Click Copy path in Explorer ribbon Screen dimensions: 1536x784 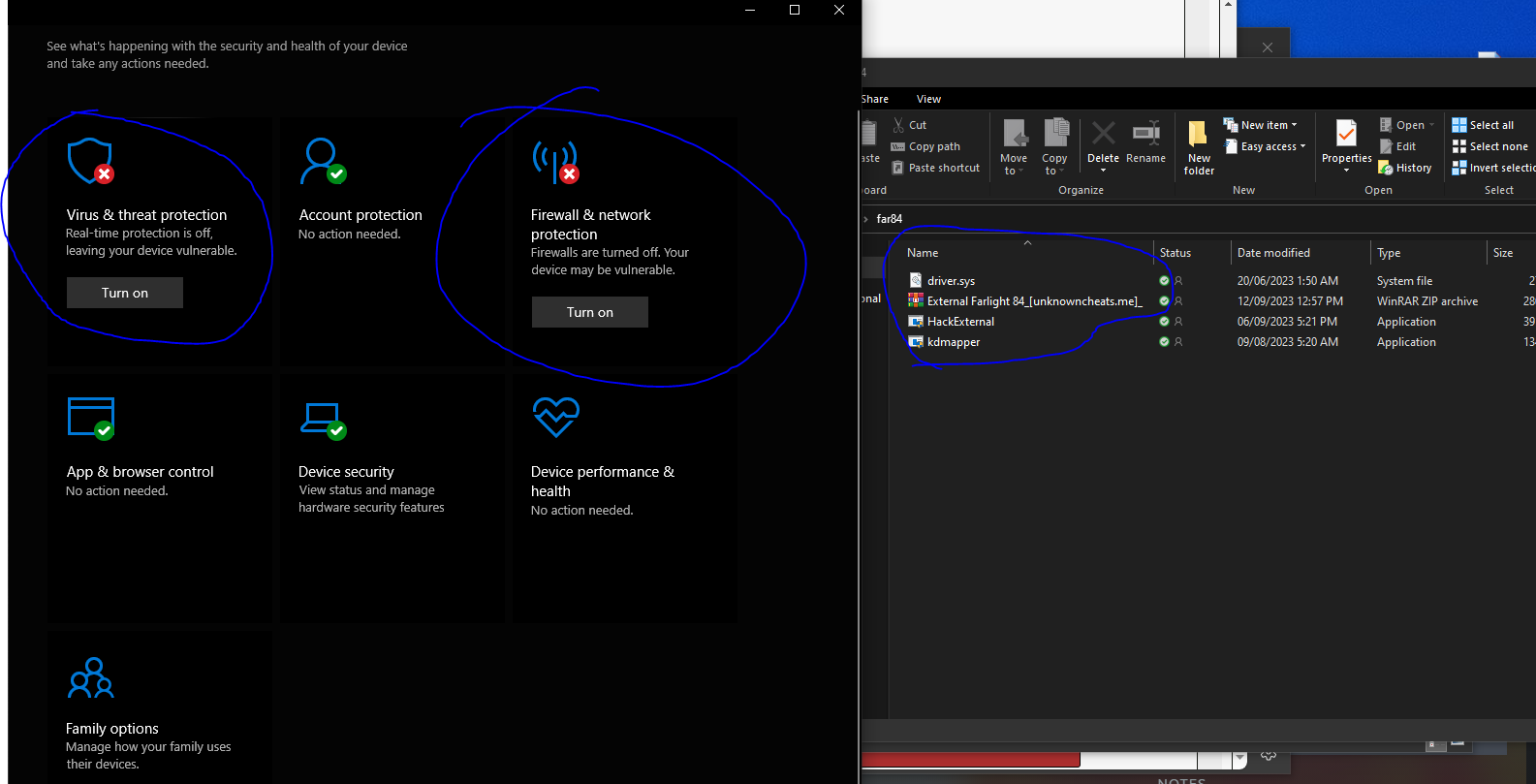(925, 146)
